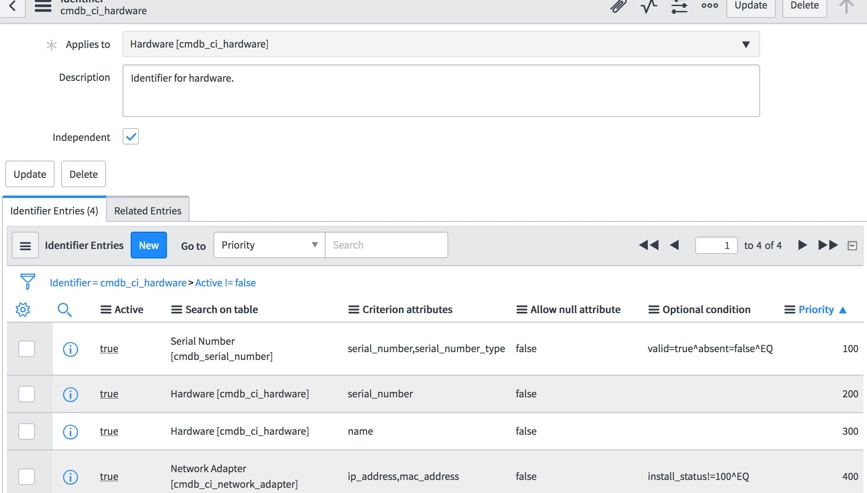Open the Applies to dropdown
This screenshot has width=867, height=493.
[x=441, y=44]
